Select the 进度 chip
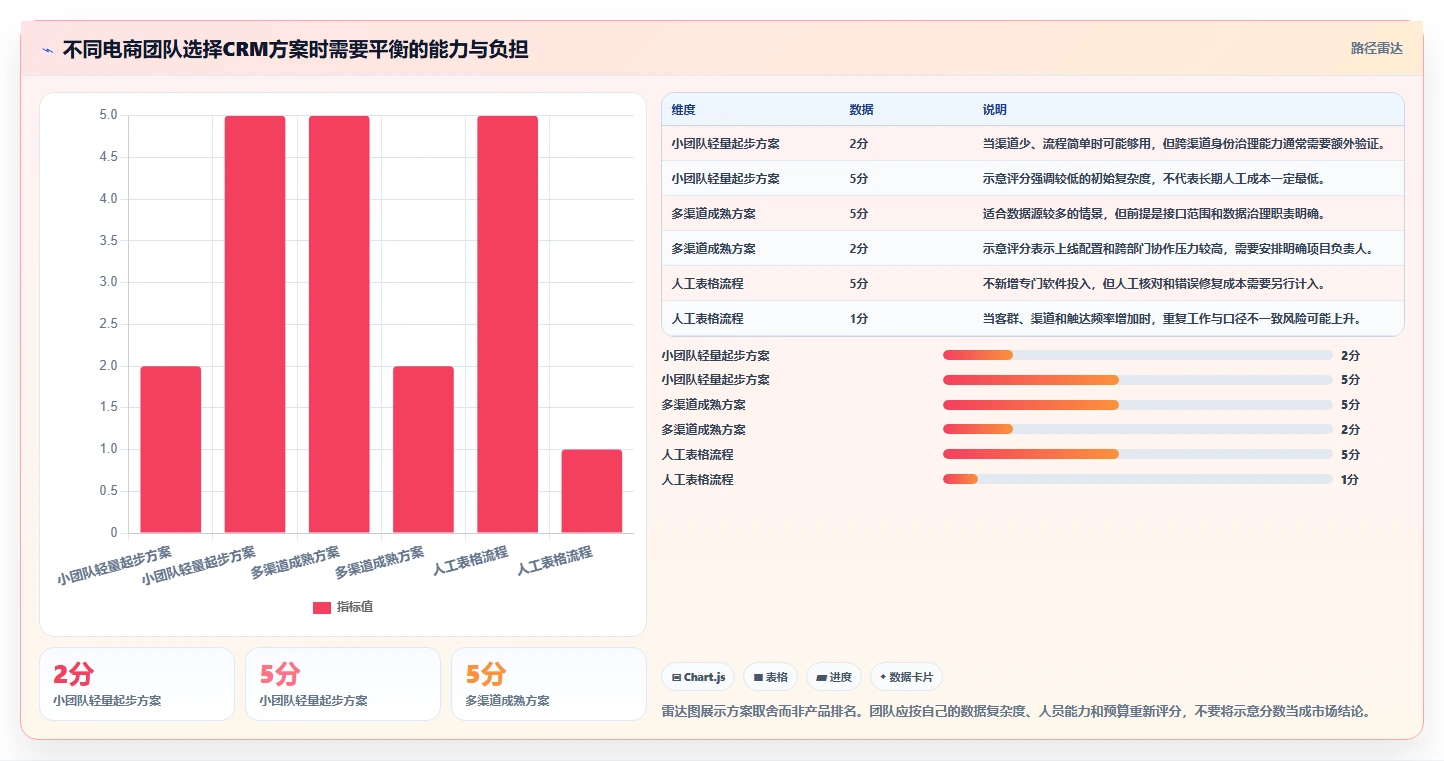 [834, 677]
